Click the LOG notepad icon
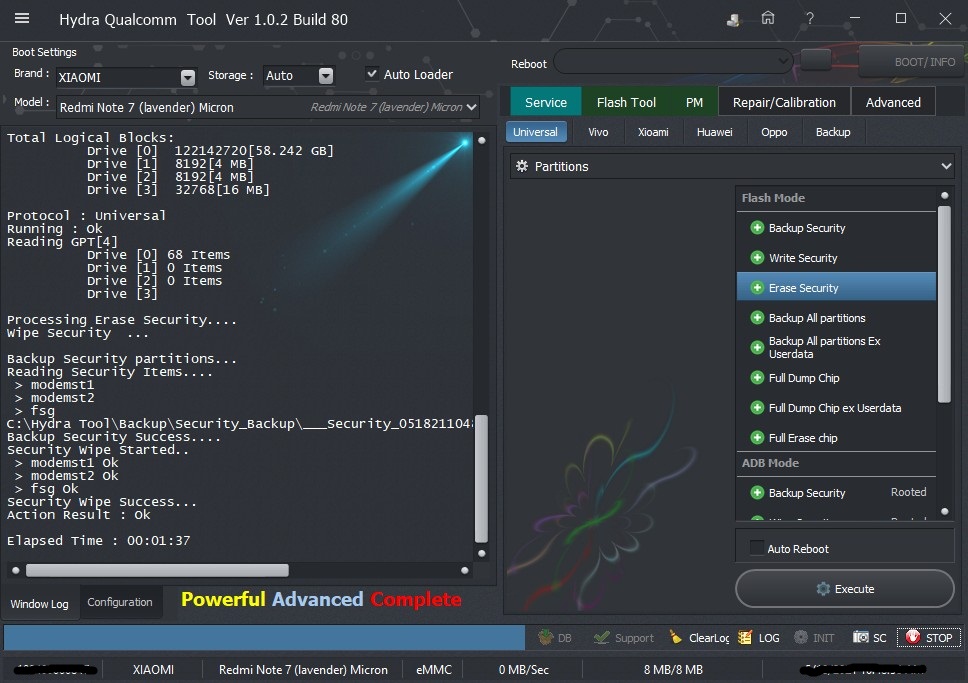This screenshot has height=683, width=968. click(745, 637)
